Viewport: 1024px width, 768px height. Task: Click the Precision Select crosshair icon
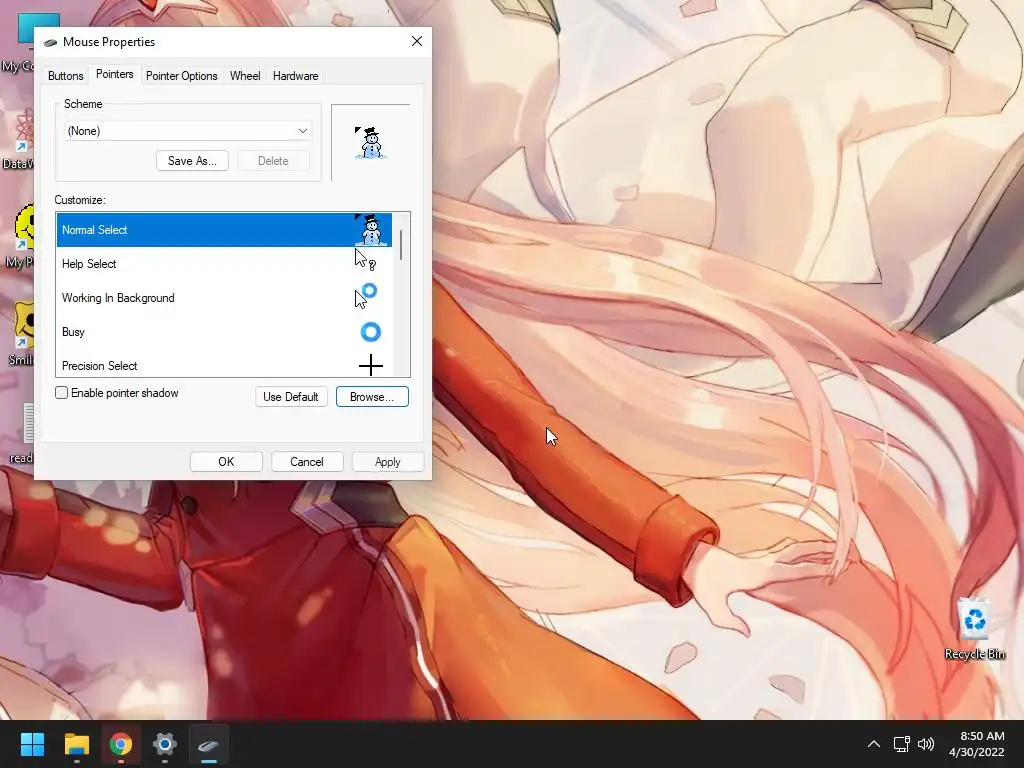370,365
